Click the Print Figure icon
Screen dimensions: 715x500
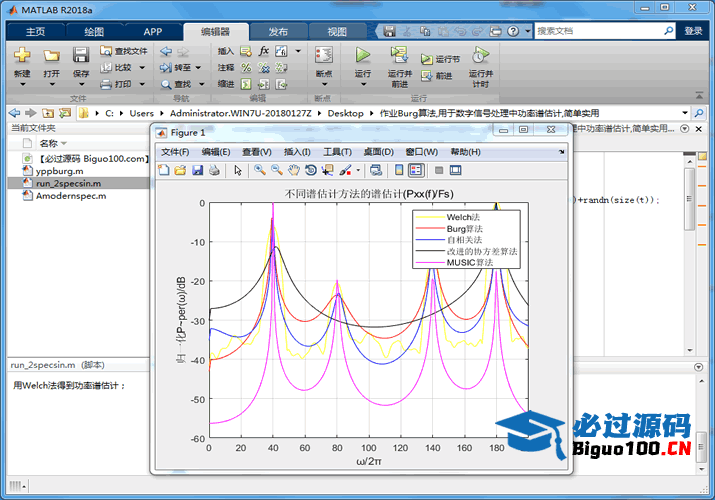coord(215,170)
